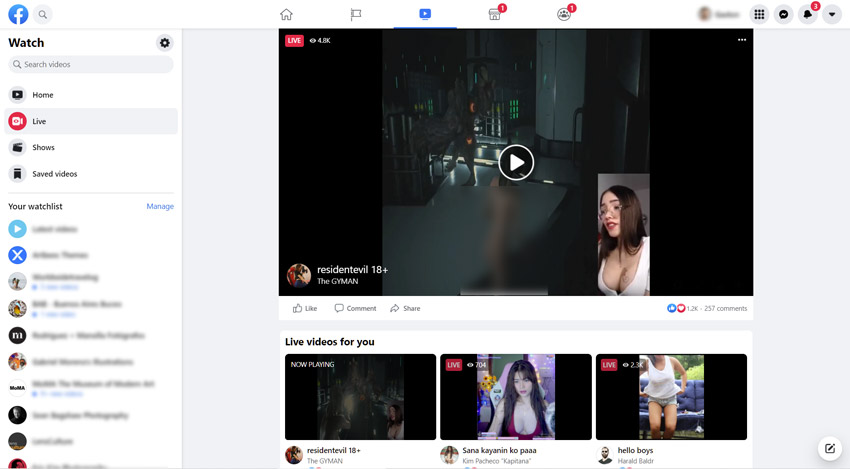Click the LIVE badge on main video
This screenshot has width=850, height=469.
(x=294, y=40)
